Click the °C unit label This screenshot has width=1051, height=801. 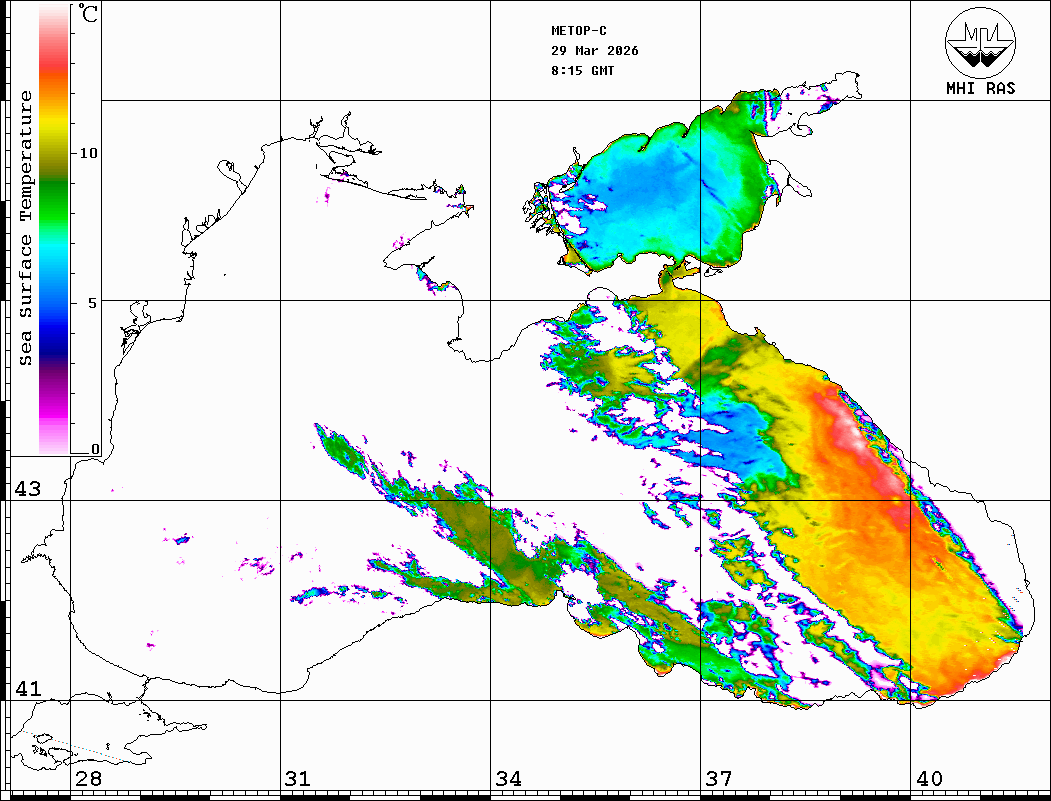tap(89, 17)
